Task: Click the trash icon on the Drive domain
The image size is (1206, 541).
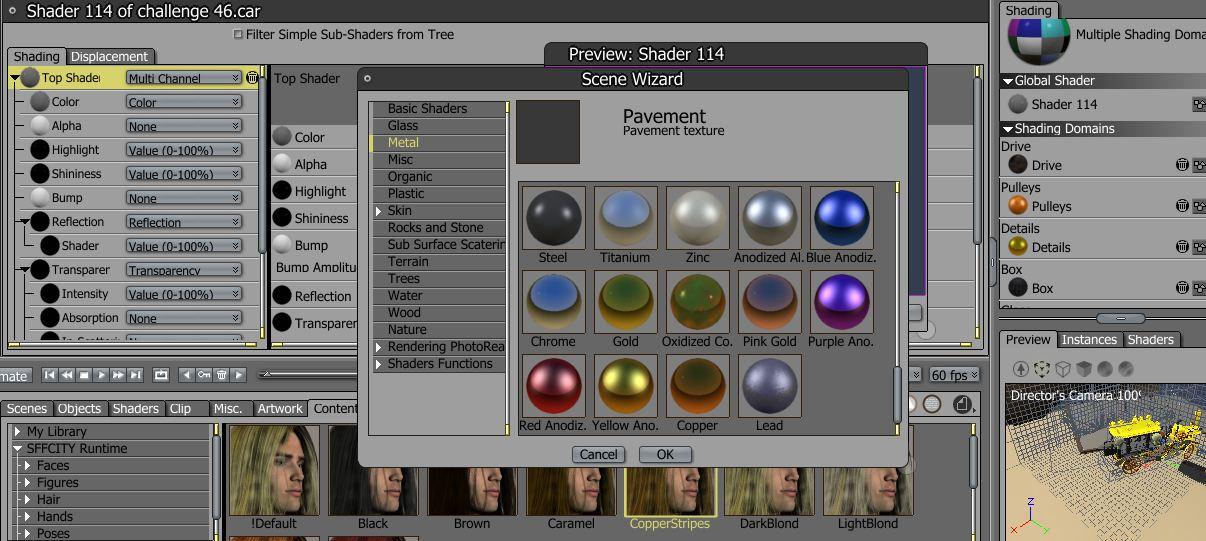Action: (x=1182, y=165)
